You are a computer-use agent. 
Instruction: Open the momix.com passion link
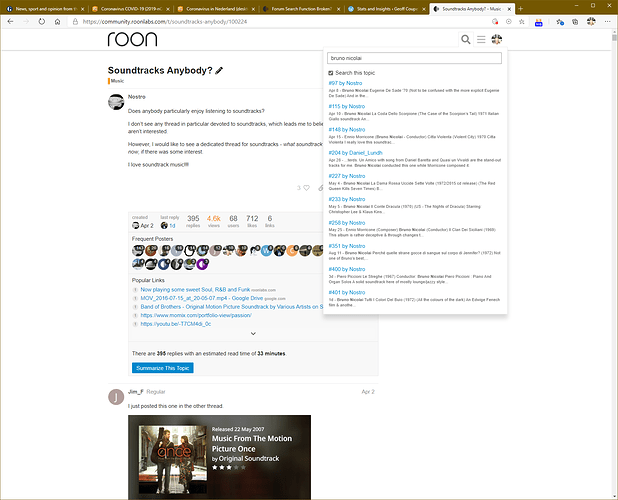pos(196,316)
